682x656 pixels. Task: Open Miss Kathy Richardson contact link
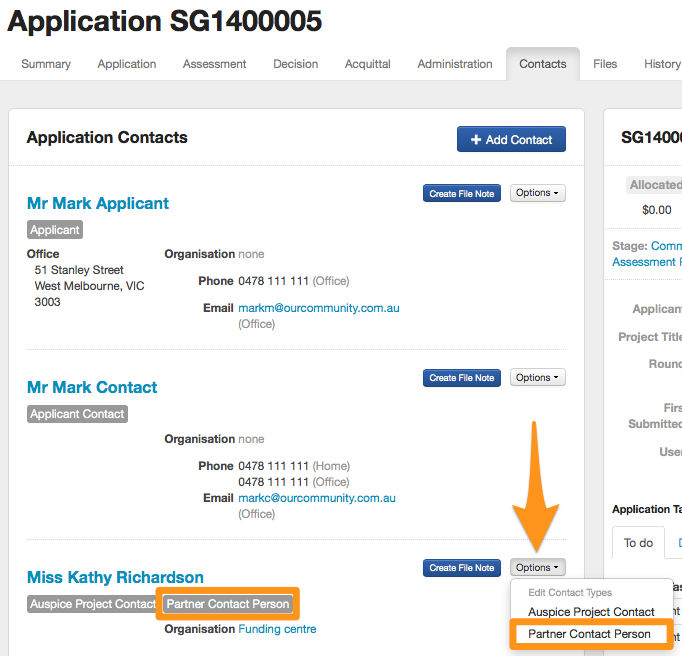pyautogui.click(x=115, y=577)
